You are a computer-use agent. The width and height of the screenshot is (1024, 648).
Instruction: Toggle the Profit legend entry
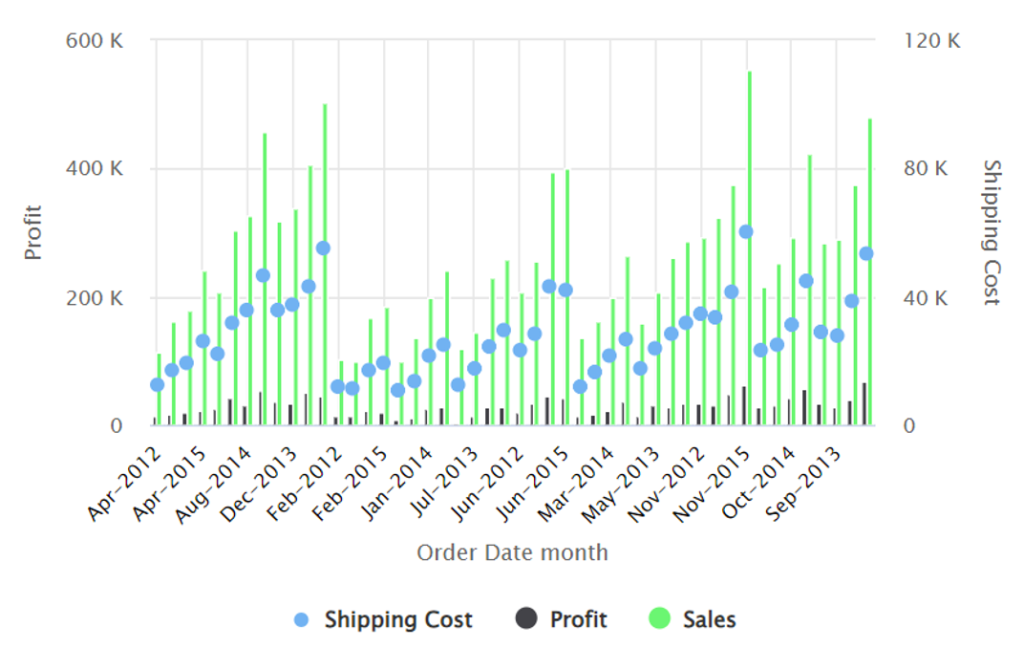pyautogui.click(x=562, y=619)
